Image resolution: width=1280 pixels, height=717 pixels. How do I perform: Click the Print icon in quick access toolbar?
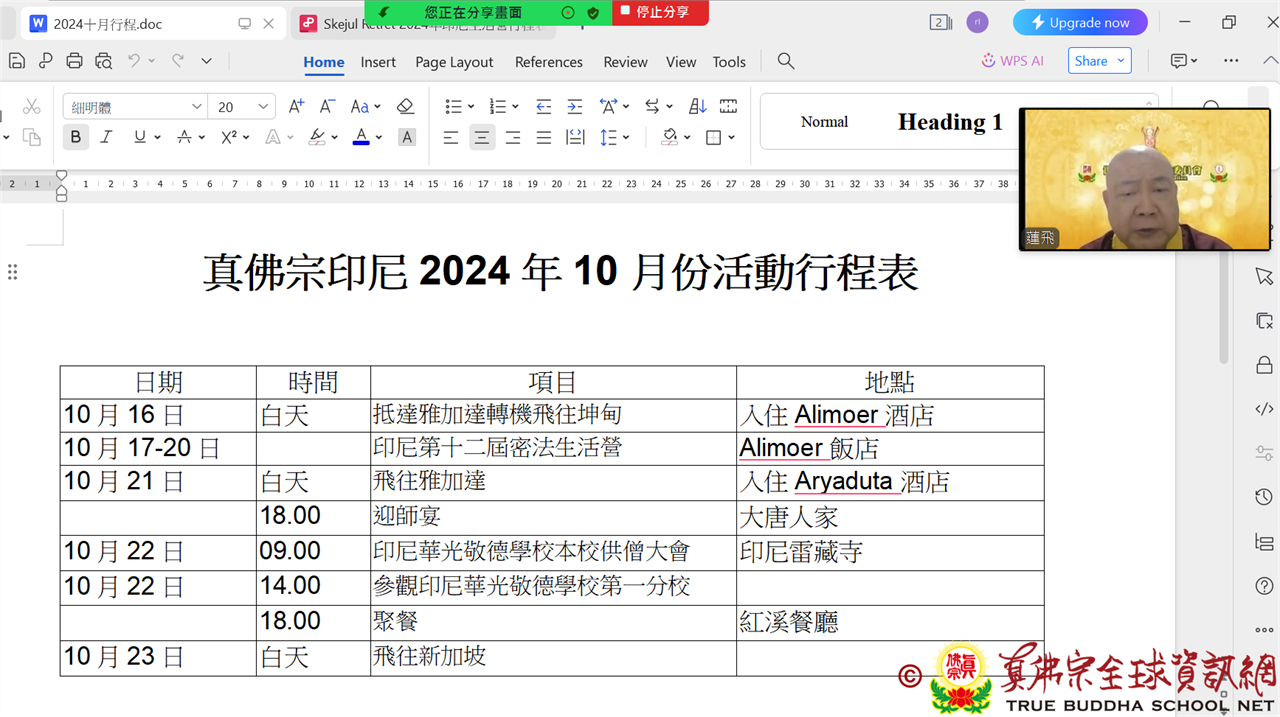(74, 61)
